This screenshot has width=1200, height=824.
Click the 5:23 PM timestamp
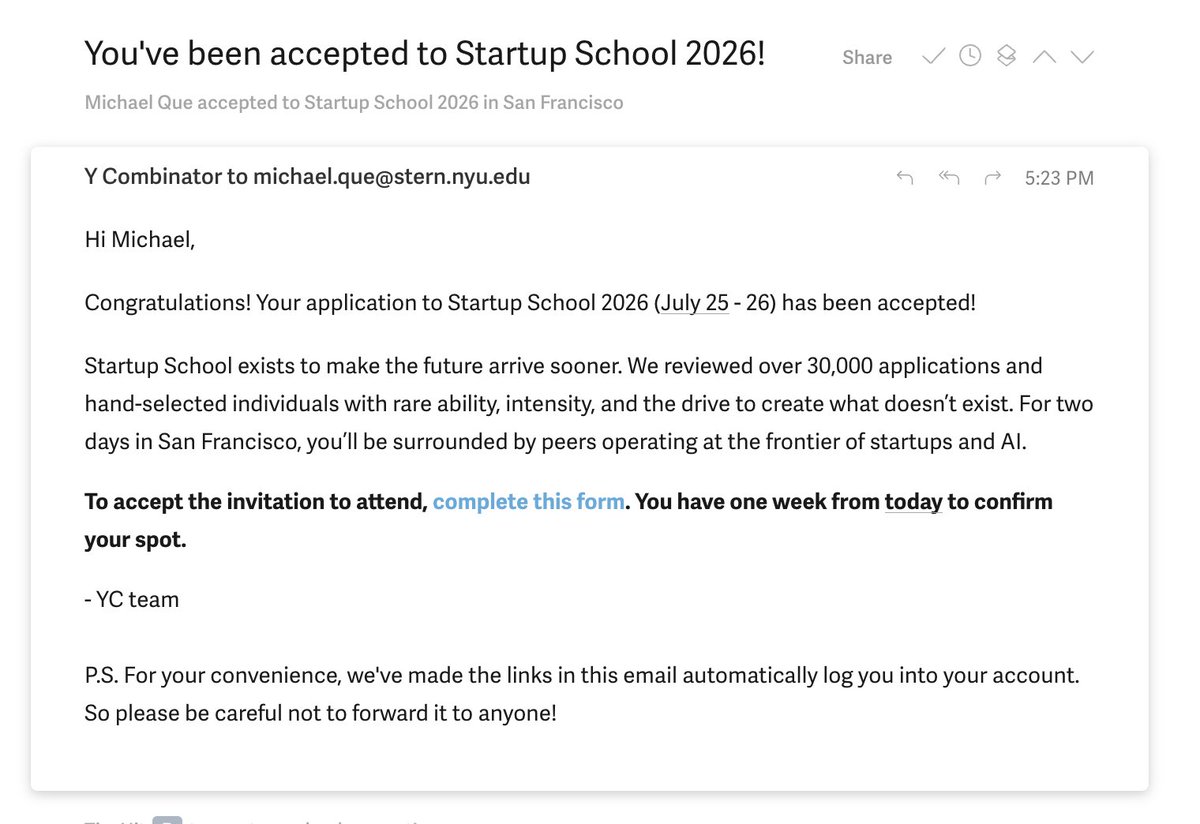pos(1059,178)
